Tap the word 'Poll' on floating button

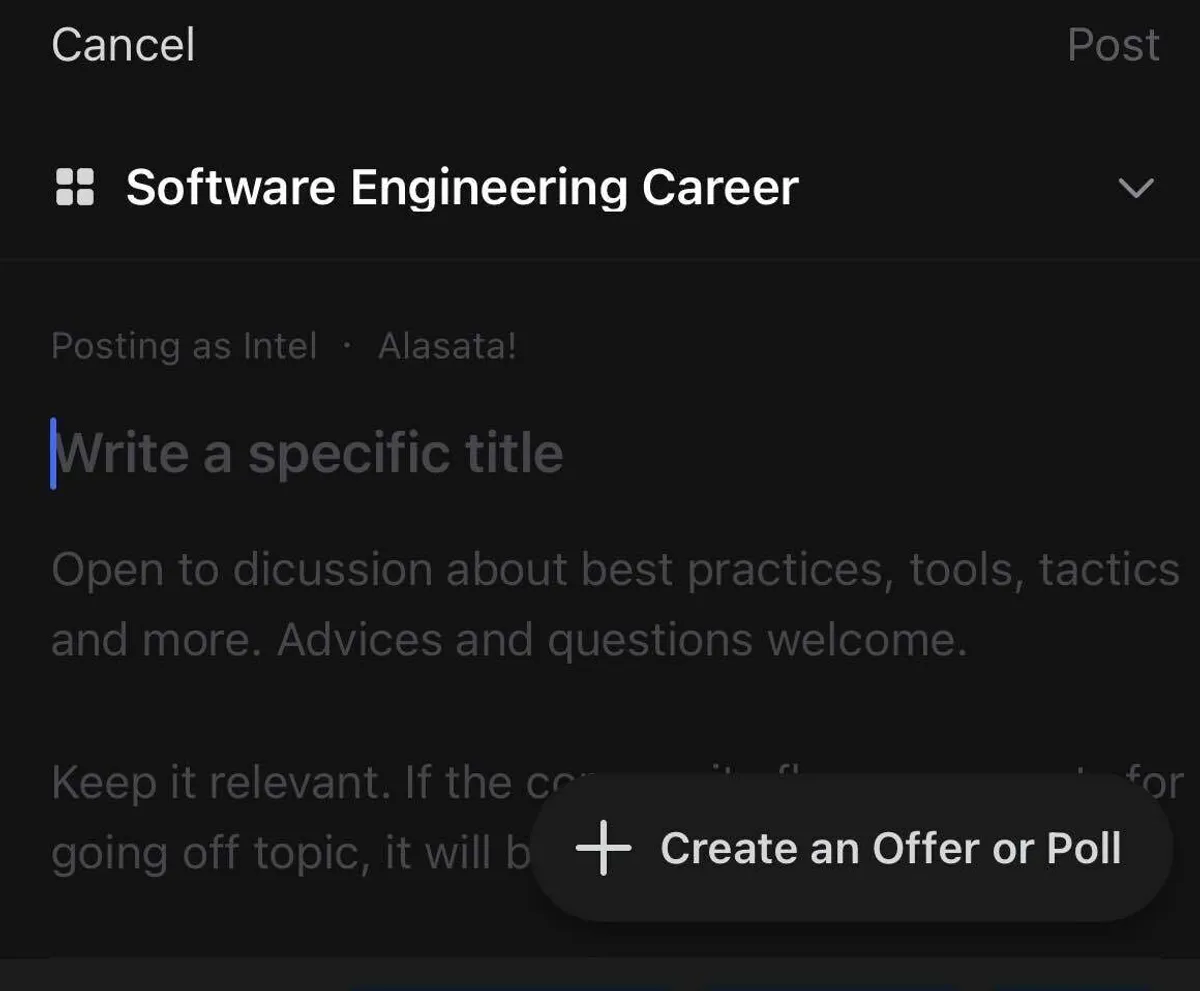[1083, 848]
